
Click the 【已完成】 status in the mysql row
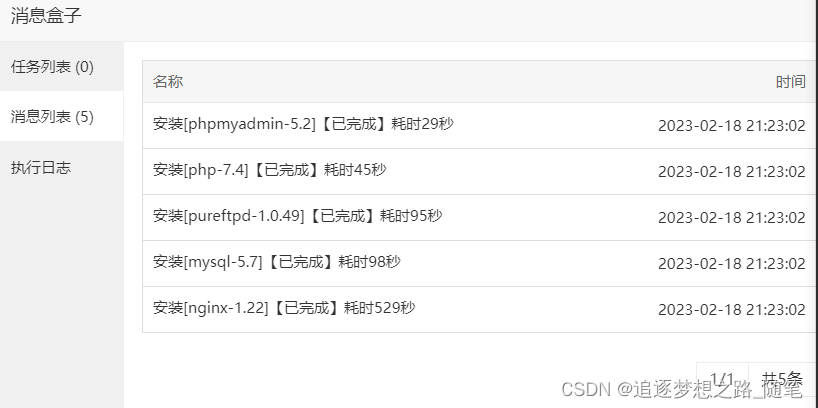click(x=299, y=262)
